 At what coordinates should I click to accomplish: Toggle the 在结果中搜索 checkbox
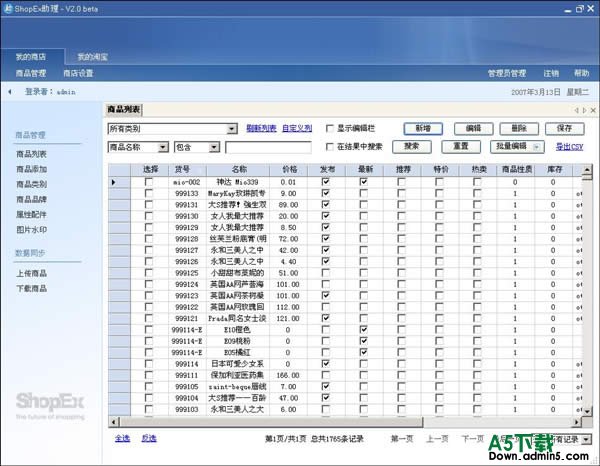(x=330, y=147)
